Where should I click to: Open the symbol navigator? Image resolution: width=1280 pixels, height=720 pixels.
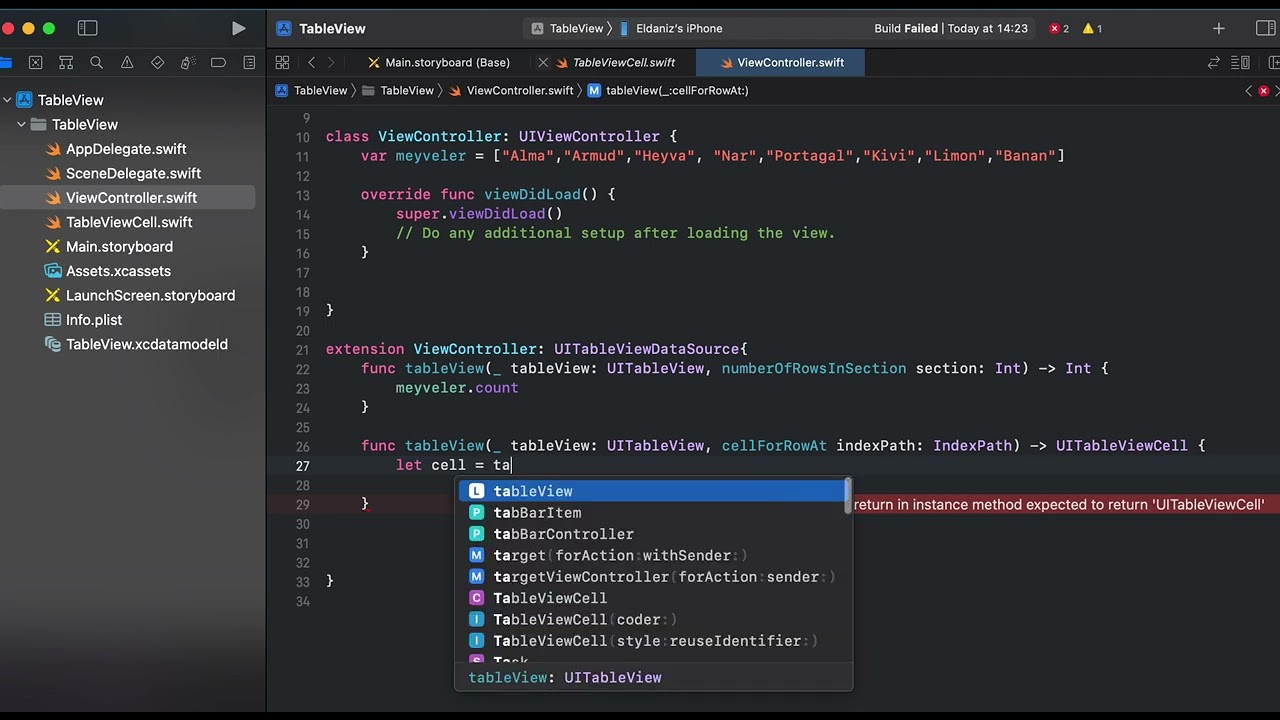tap(66, 62)
